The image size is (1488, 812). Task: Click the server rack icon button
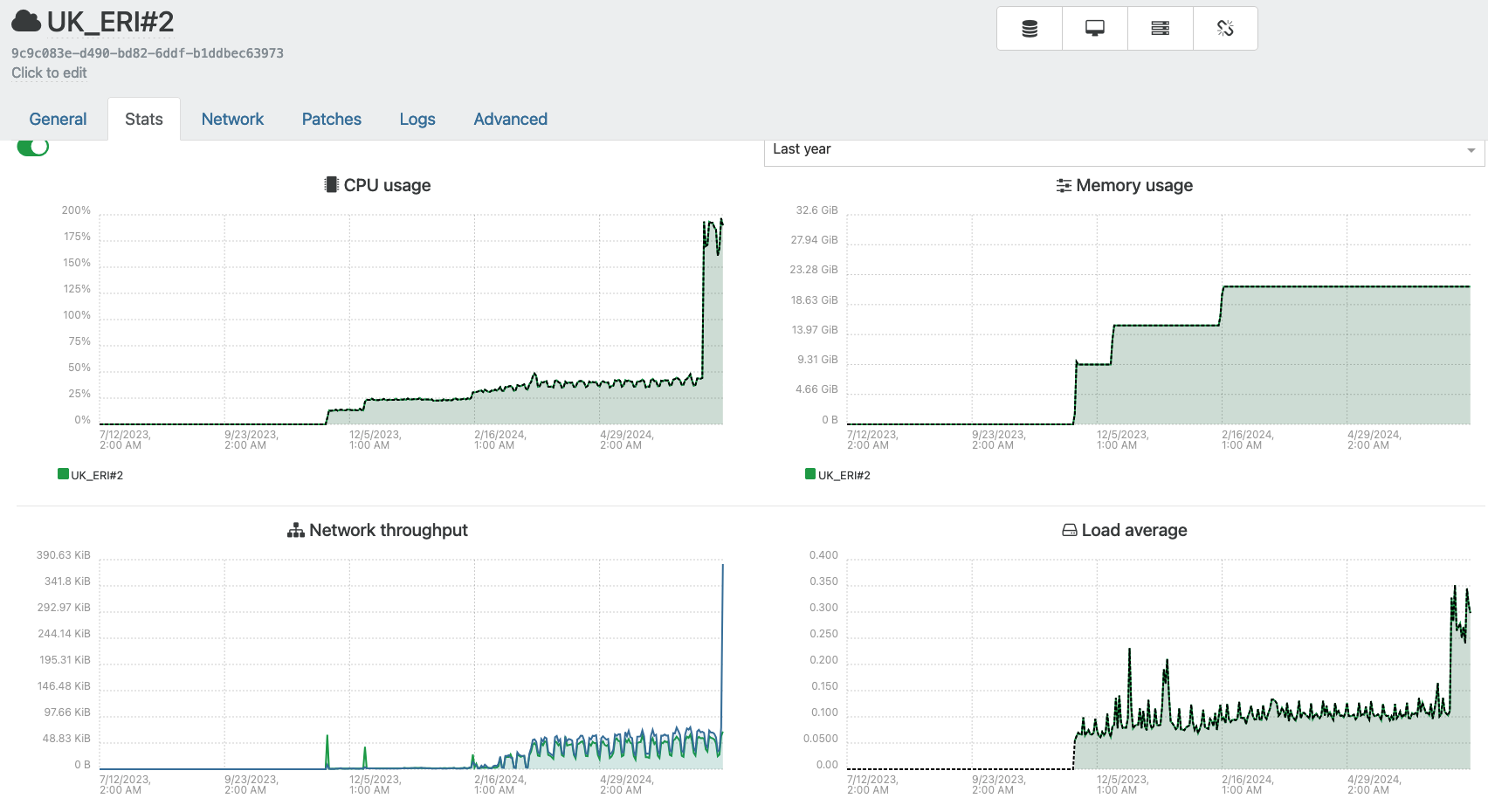pos(1161,29)
